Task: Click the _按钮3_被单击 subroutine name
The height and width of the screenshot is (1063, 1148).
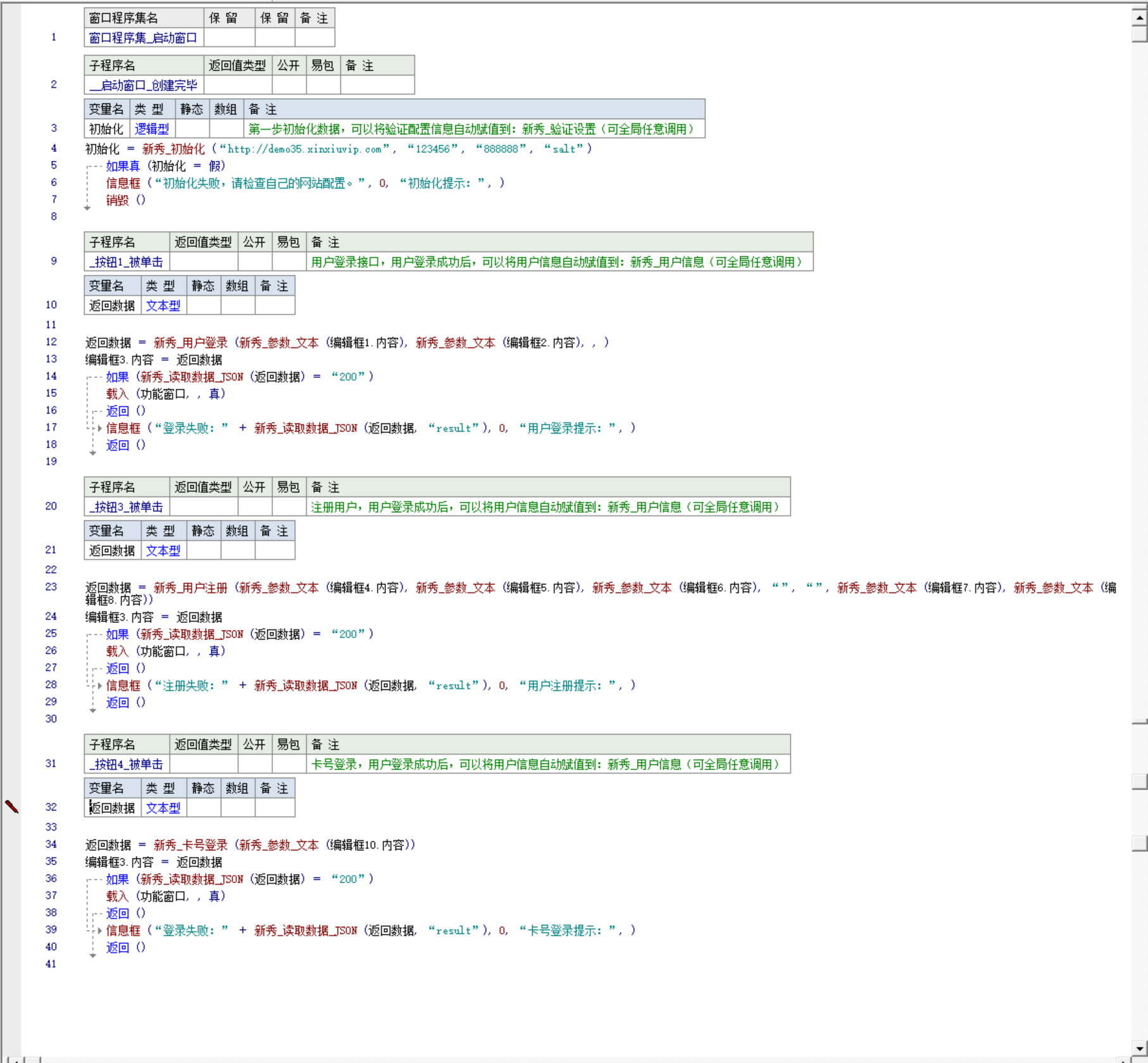Action: coord(127,507)
